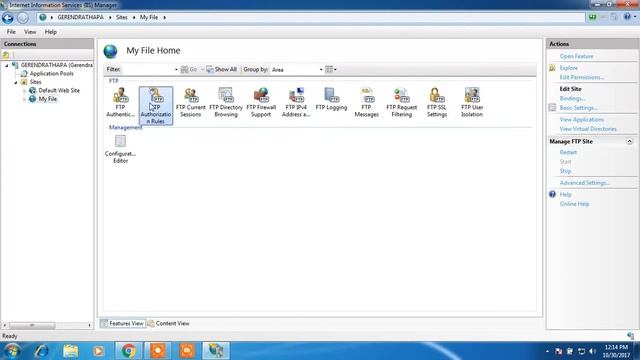Open FTP Logging feature
Viewport: 640px width, 360px height.
pyautogui.click(x=331, y=99)
